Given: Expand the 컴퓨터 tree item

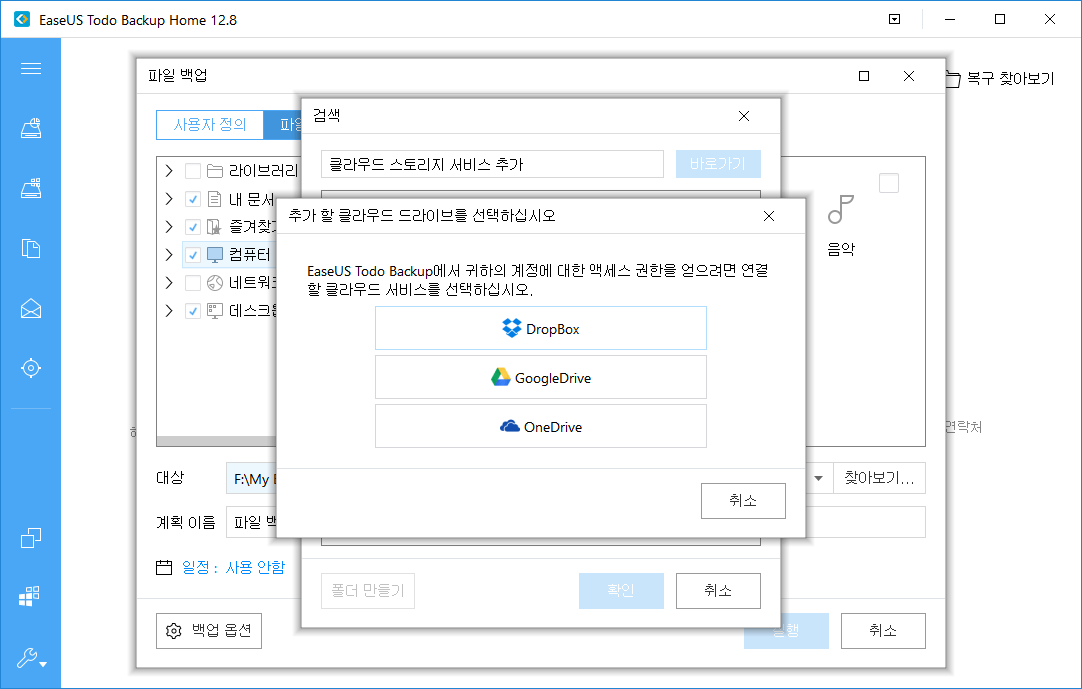Looking at the screenshot, I should pyautogui.click(x=169, y=255).
